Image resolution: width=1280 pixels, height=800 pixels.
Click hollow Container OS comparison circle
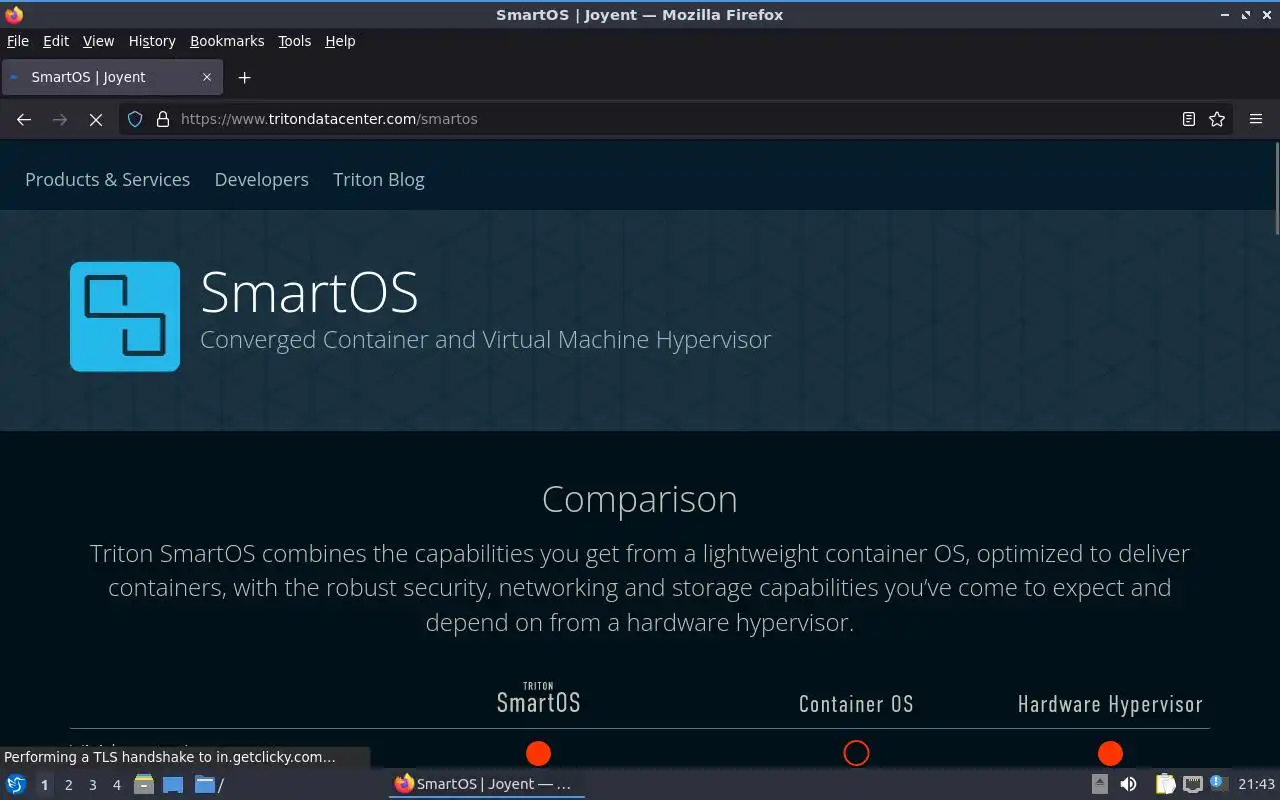pyautogui.click(x=856, y=753)
